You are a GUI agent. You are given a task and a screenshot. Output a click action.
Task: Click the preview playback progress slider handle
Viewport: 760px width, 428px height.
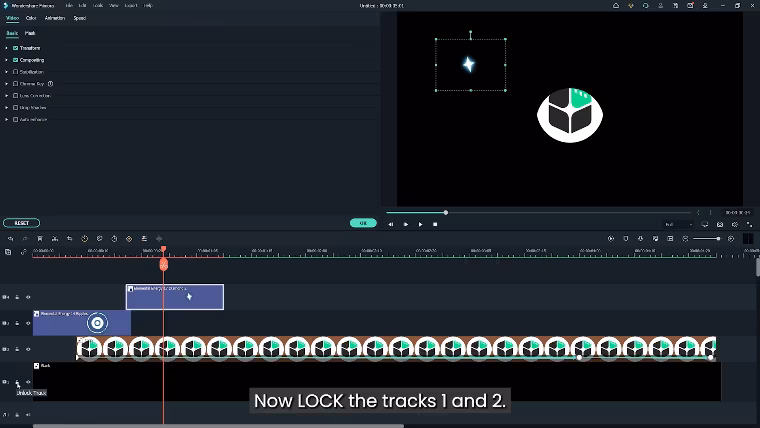click(445, 212)
